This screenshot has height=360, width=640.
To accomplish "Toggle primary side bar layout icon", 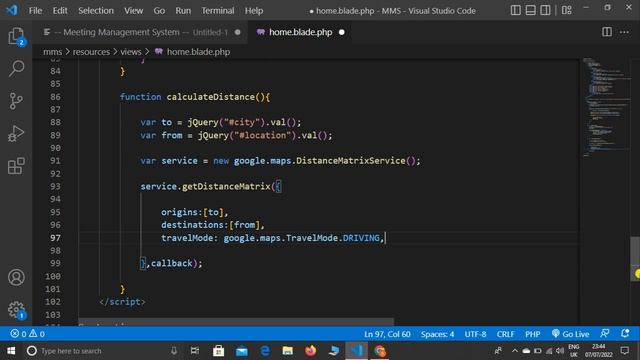I will [x=516, y=10].
